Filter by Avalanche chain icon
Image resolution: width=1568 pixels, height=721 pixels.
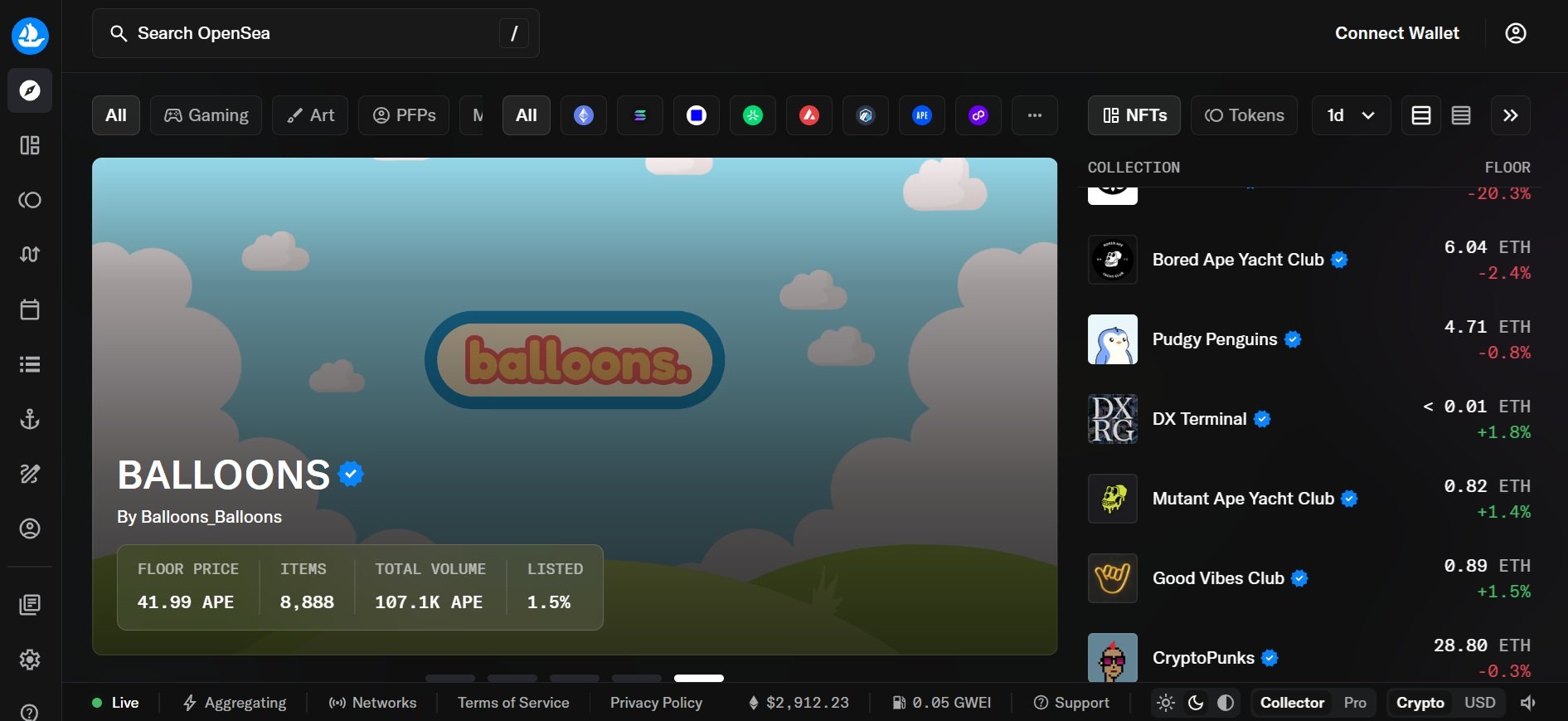coord(809,115)
